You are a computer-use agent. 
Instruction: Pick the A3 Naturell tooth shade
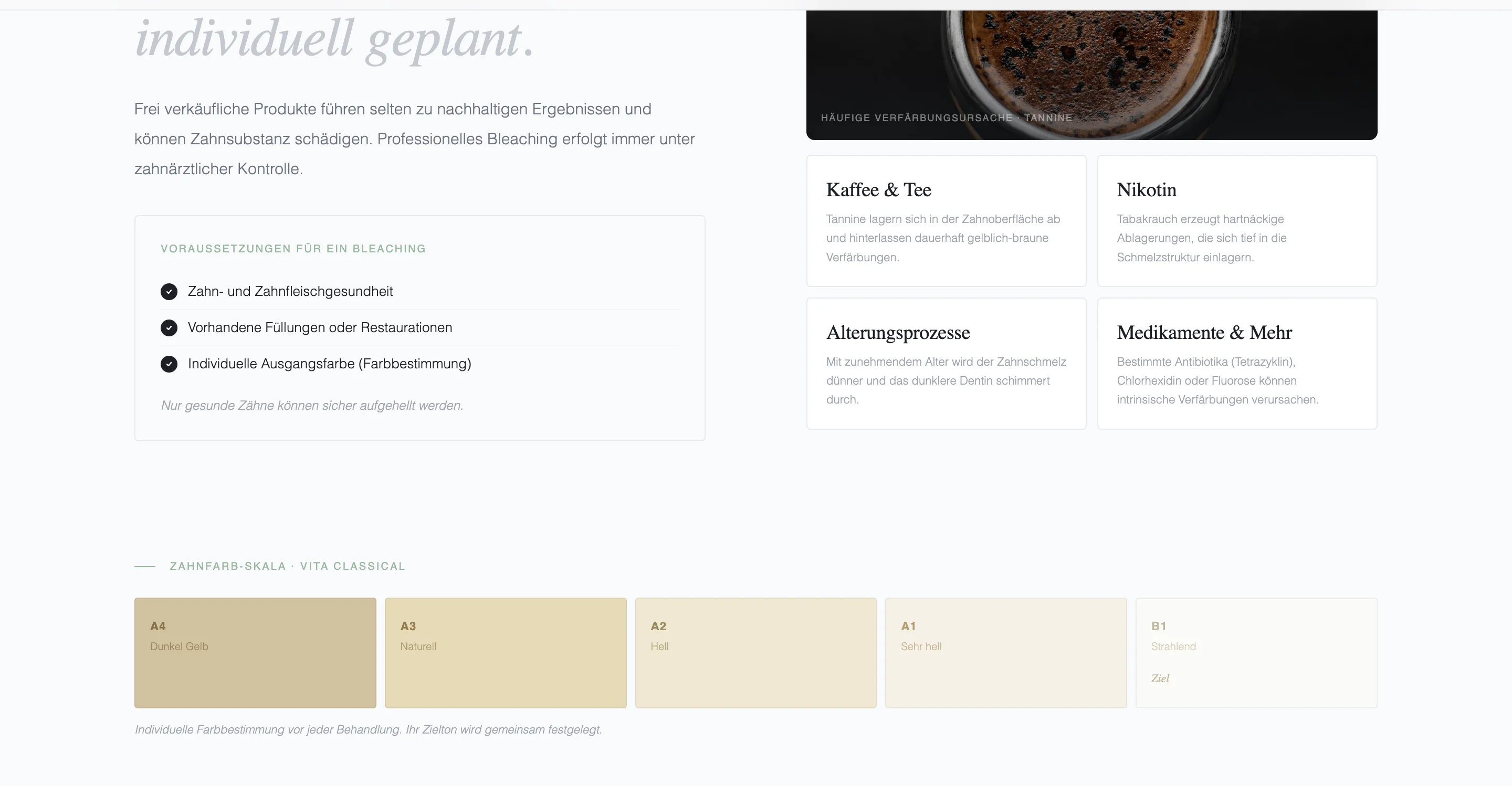506,652
